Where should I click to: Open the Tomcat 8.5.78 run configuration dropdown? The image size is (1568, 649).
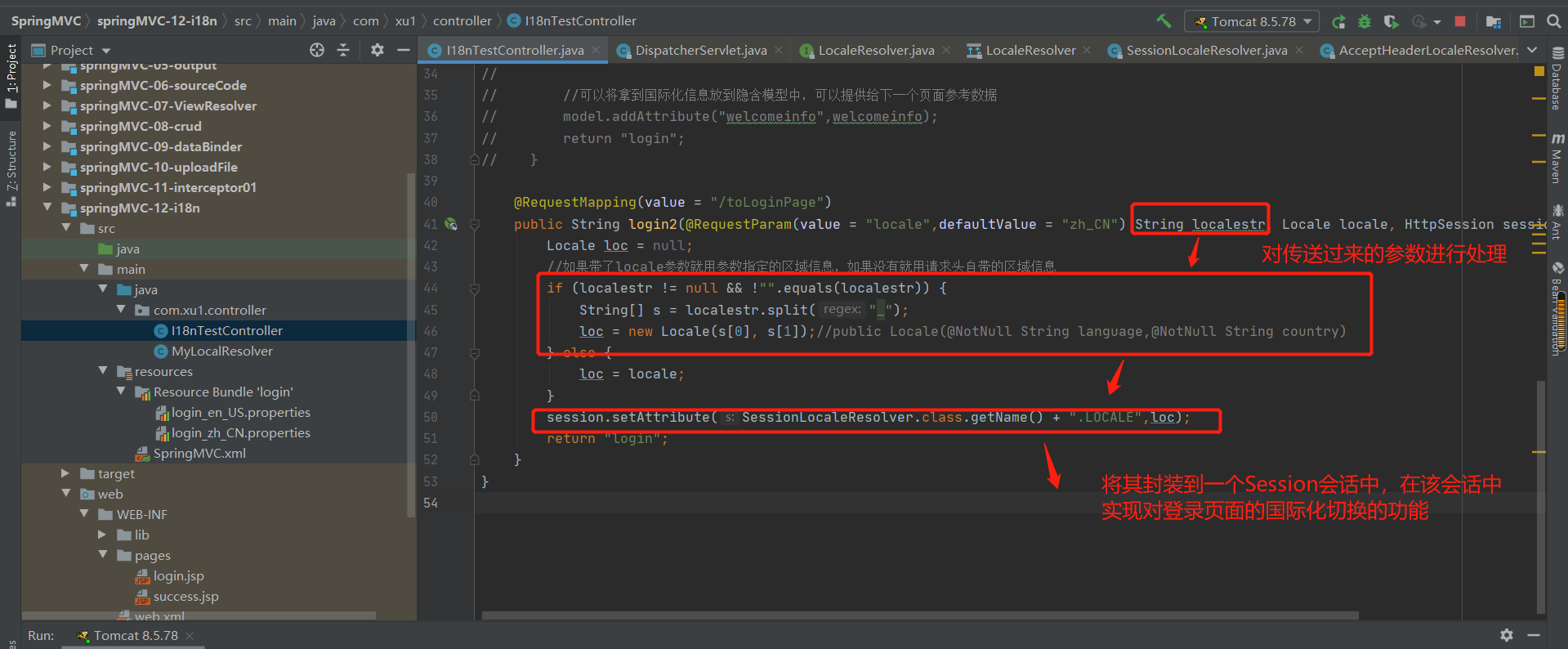[1252, 21]
